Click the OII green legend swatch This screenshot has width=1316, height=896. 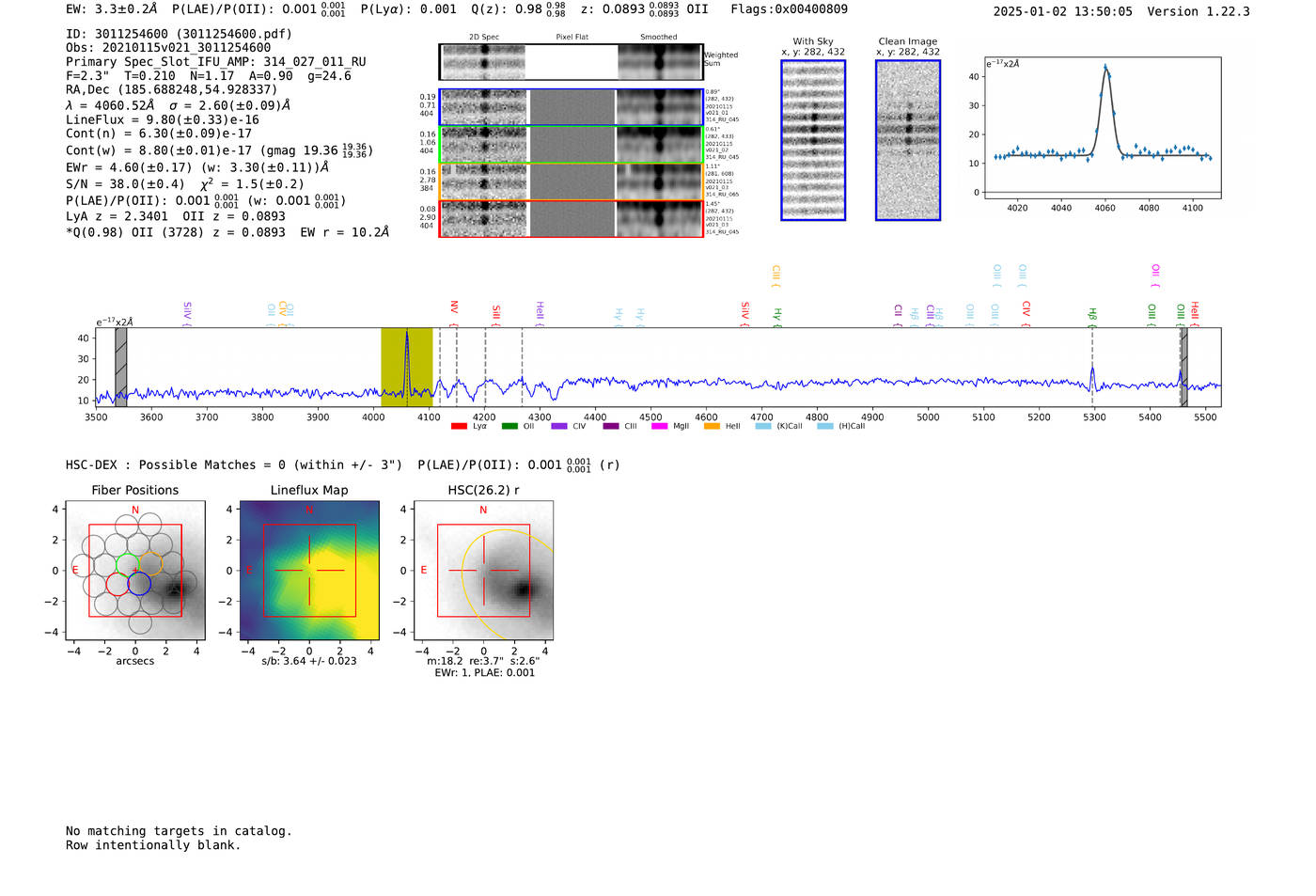[x=509, y=427]
